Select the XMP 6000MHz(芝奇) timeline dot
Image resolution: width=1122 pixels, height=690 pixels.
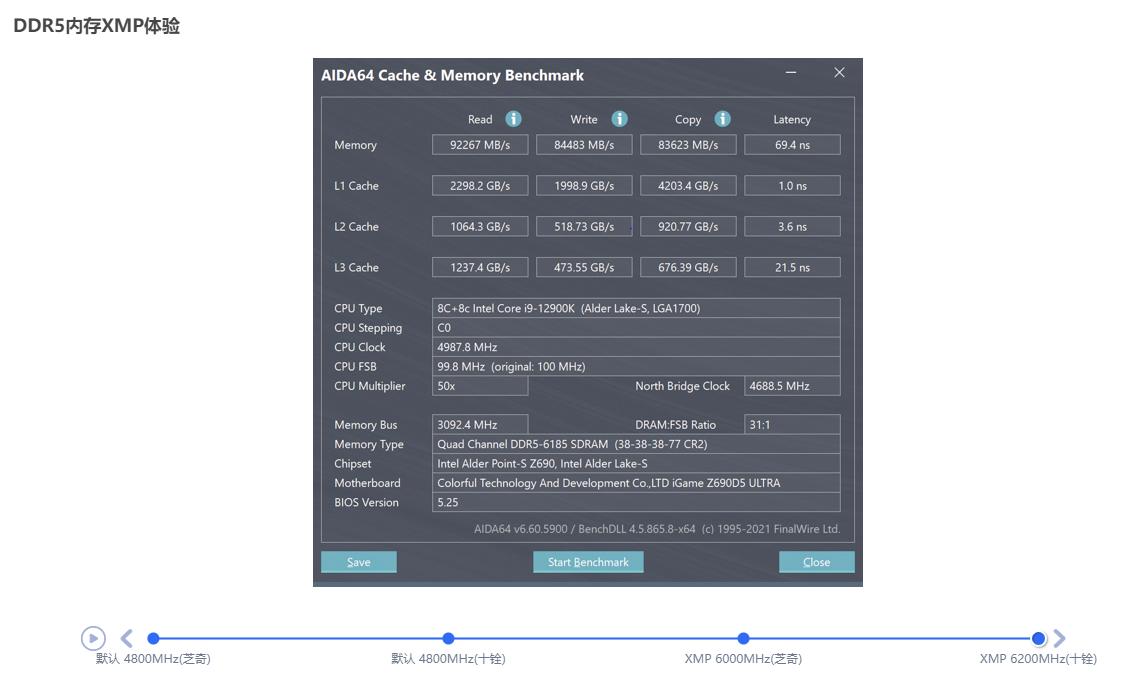coord(743,638)
